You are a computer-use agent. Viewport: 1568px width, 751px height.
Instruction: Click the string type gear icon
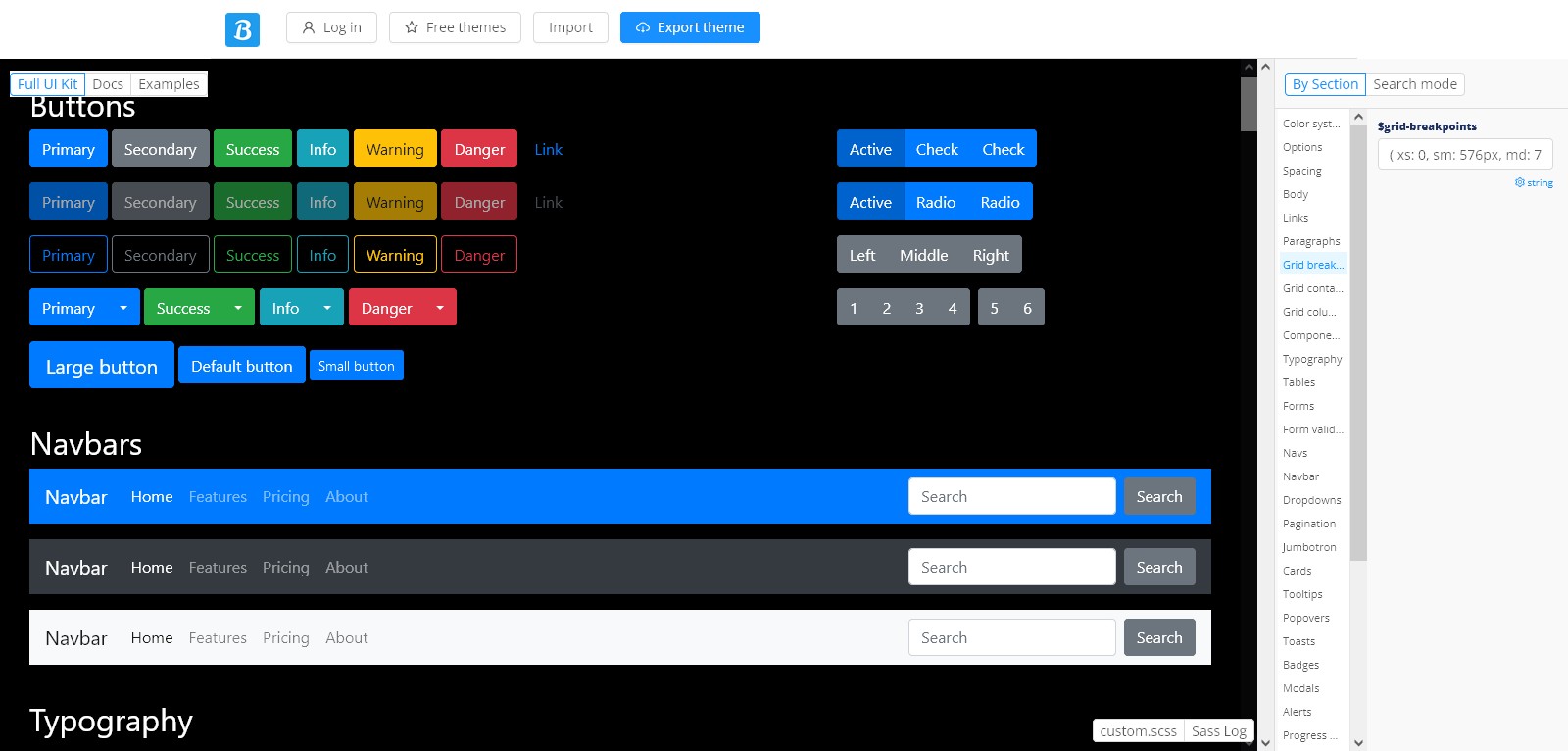coord(1519,182)
